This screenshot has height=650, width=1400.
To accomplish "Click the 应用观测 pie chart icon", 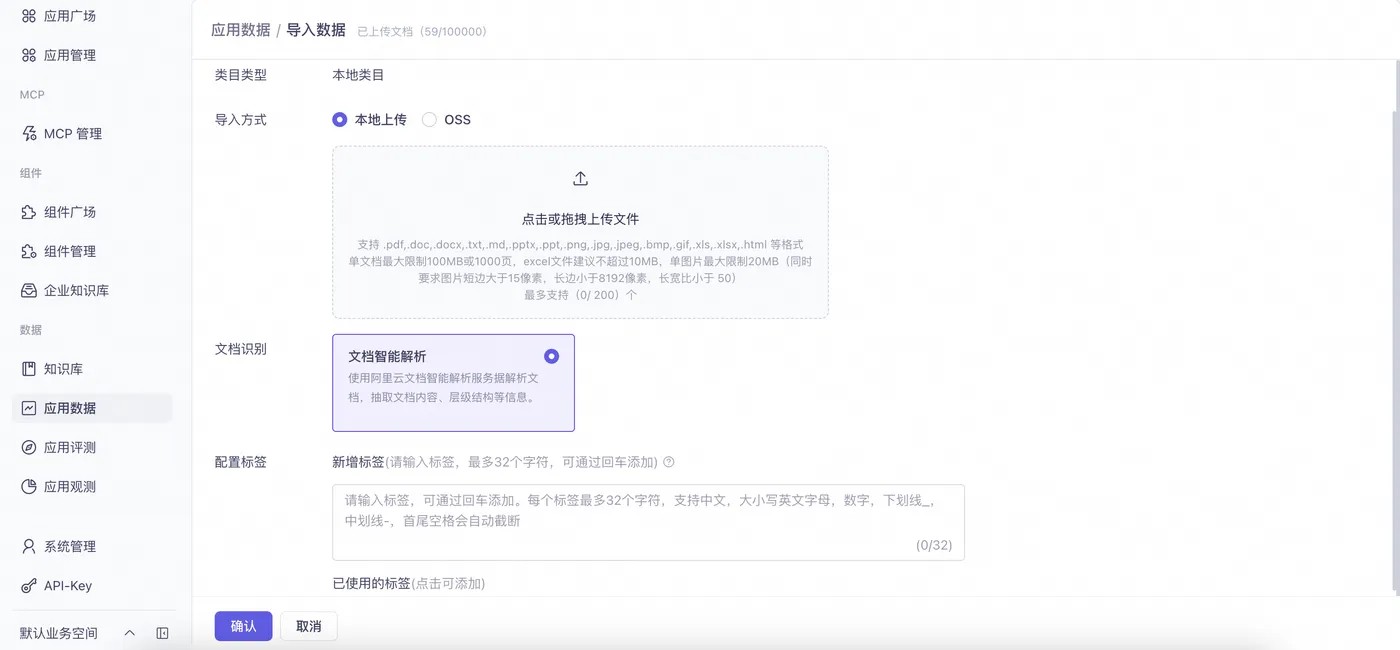I will click(29, 486).
